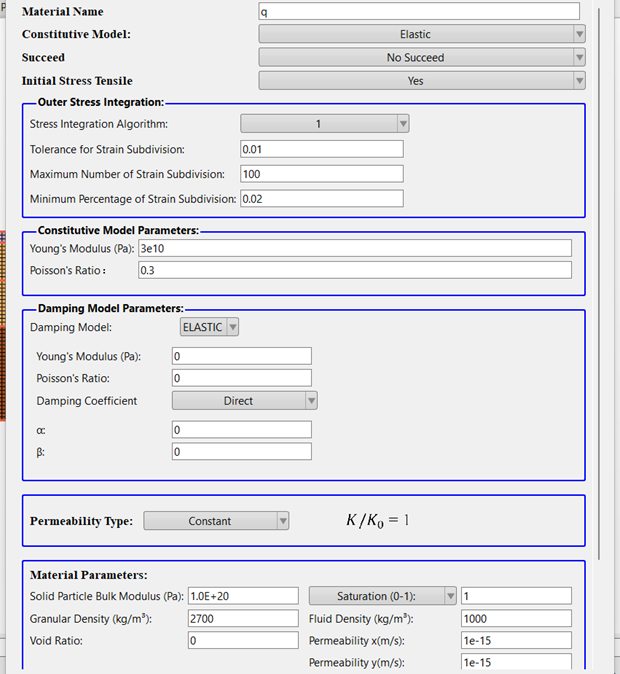This screenshot has height=674, width=620.
Task: Open the Damping Coefficient dropdown showing Direct
Action: coord(245,401)
